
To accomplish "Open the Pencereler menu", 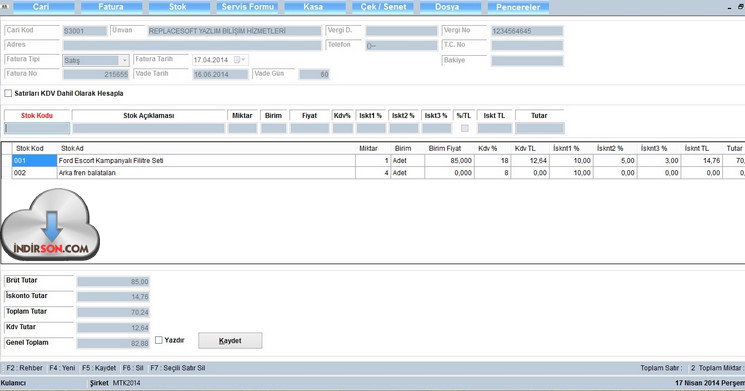I will (518, 7).
